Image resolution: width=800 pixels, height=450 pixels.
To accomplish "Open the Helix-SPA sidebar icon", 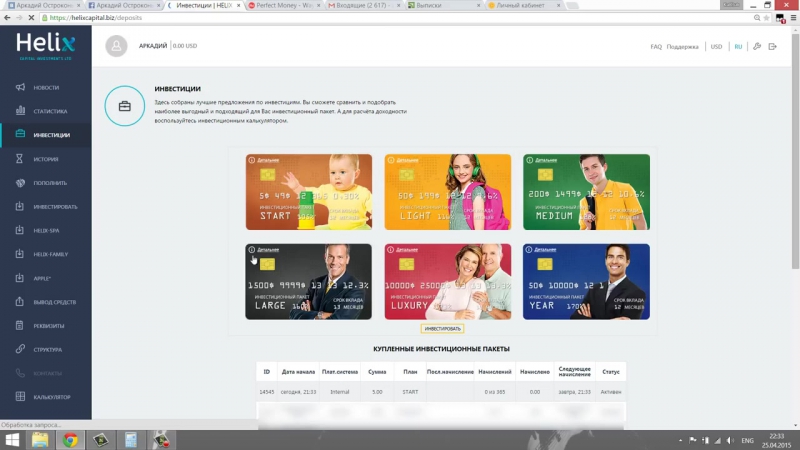I will pos(19,230).
